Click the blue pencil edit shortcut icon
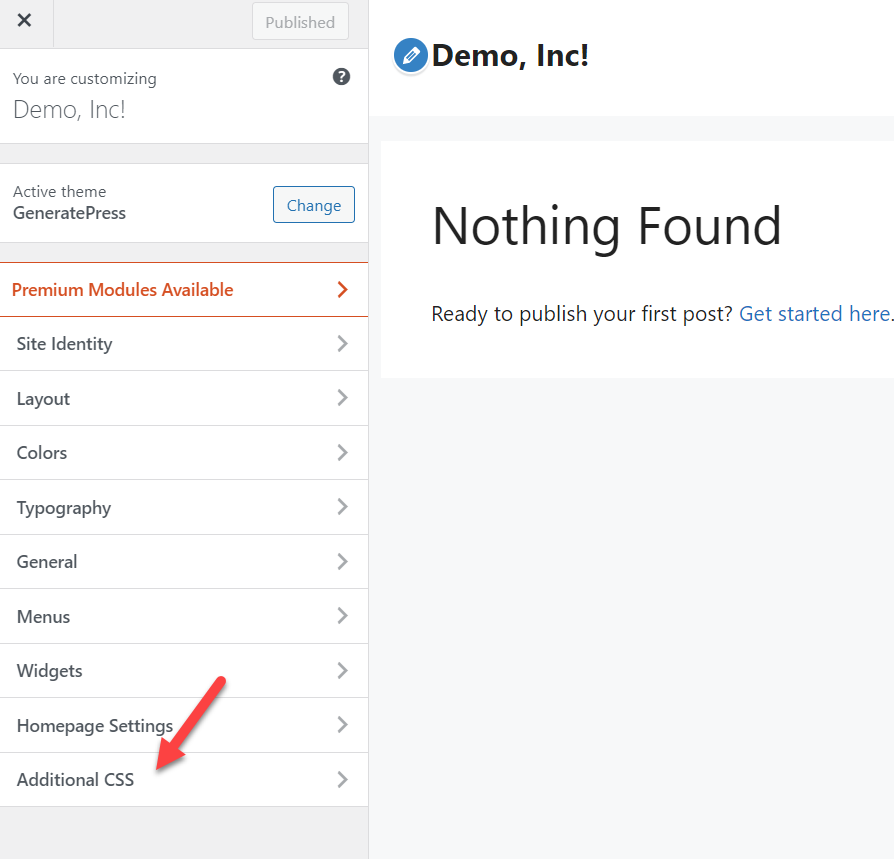This screenshot has height=859, width=894. pyautogui.click(x=411, y=56)
